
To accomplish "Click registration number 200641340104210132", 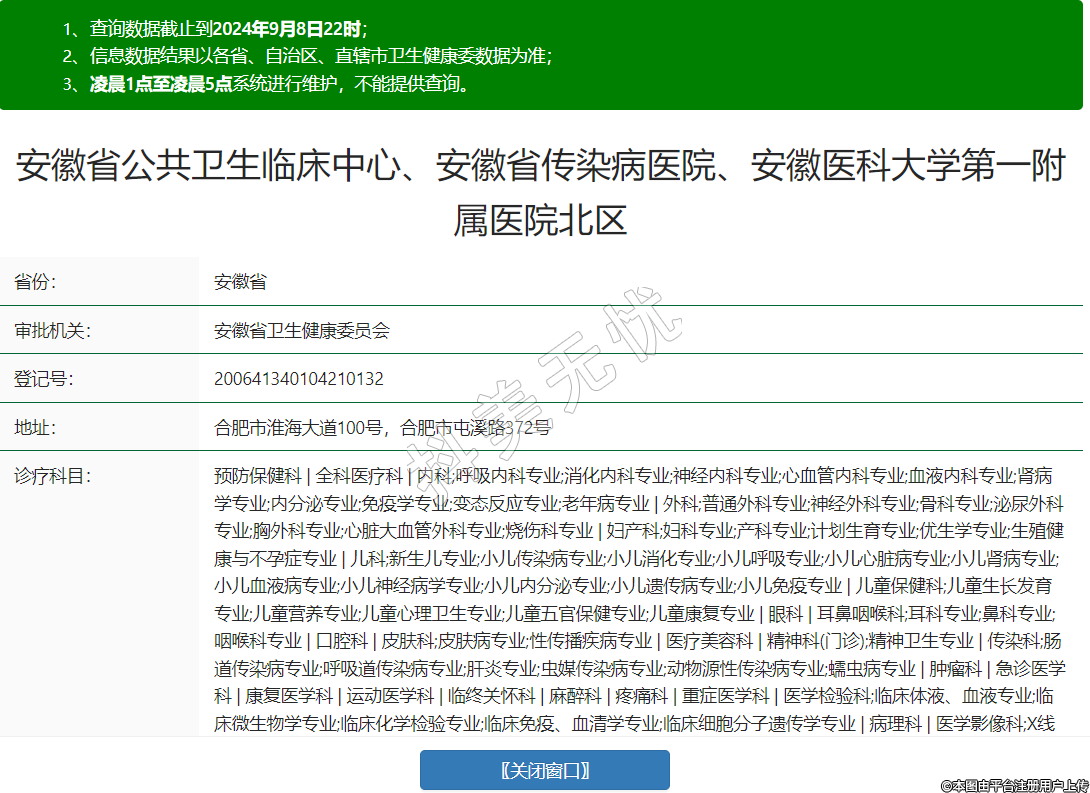I will coord(298,379).
